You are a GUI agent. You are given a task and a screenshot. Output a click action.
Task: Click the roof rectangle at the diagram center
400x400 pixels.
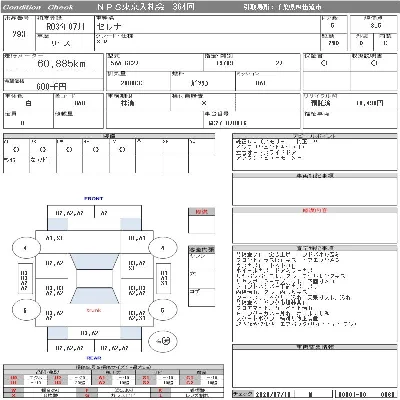point(95,278)
